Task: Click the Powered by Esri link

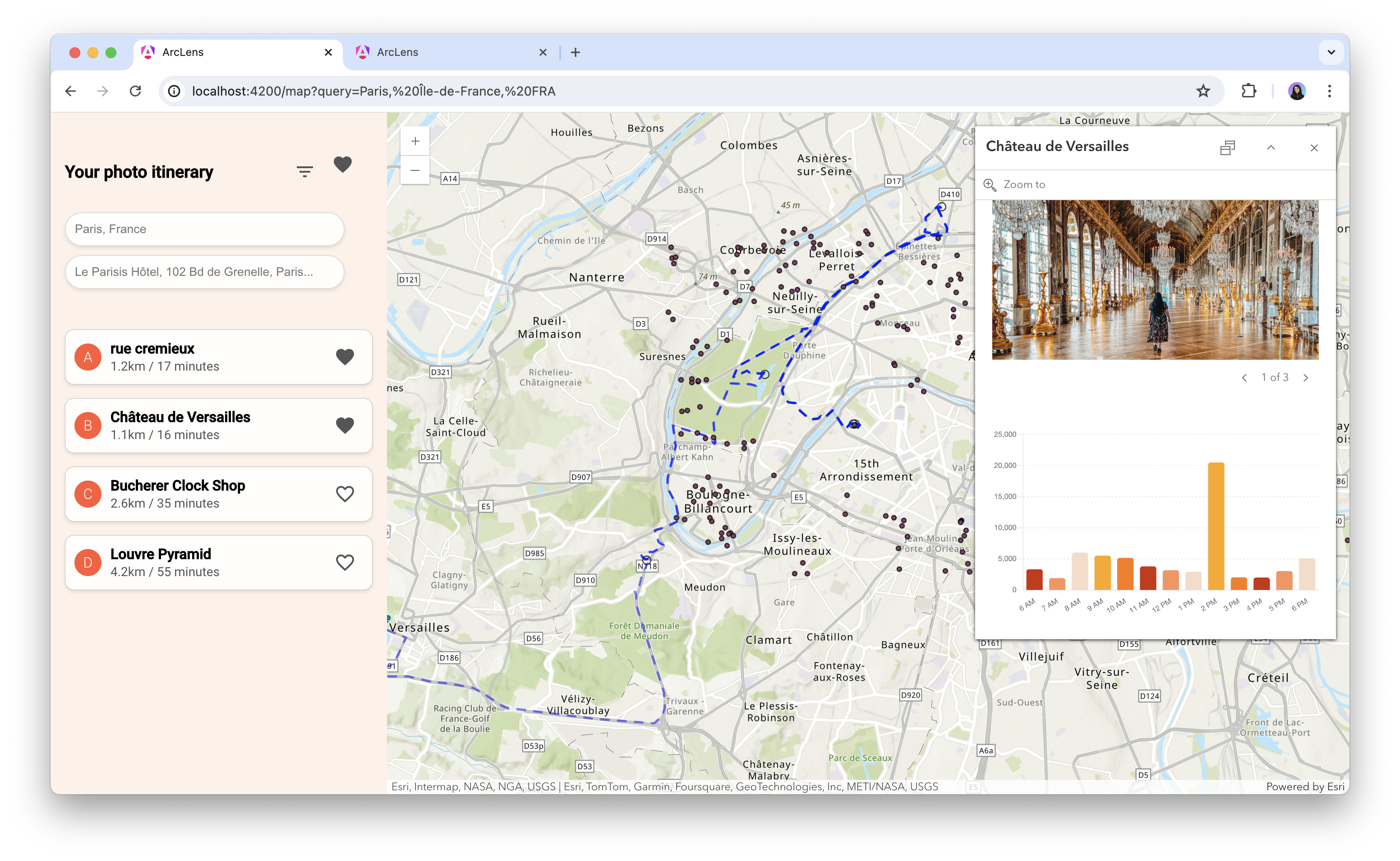Action: [x=1305, y=787]
